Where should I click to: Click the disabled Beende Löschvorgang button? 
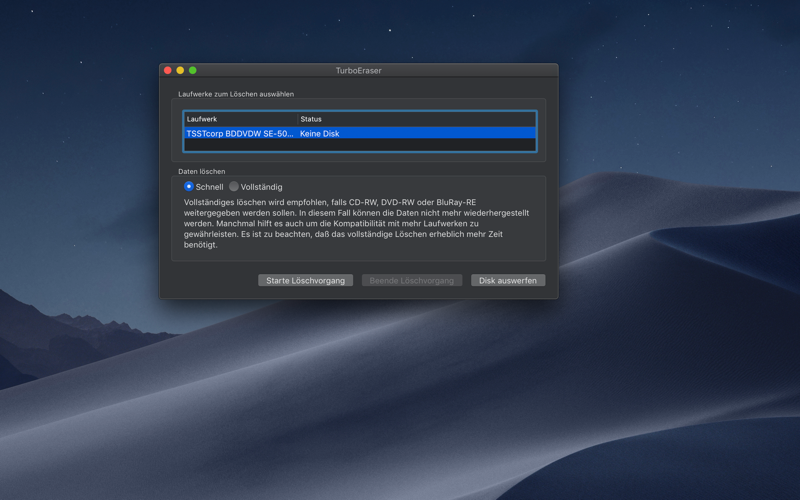coord(412,281)
